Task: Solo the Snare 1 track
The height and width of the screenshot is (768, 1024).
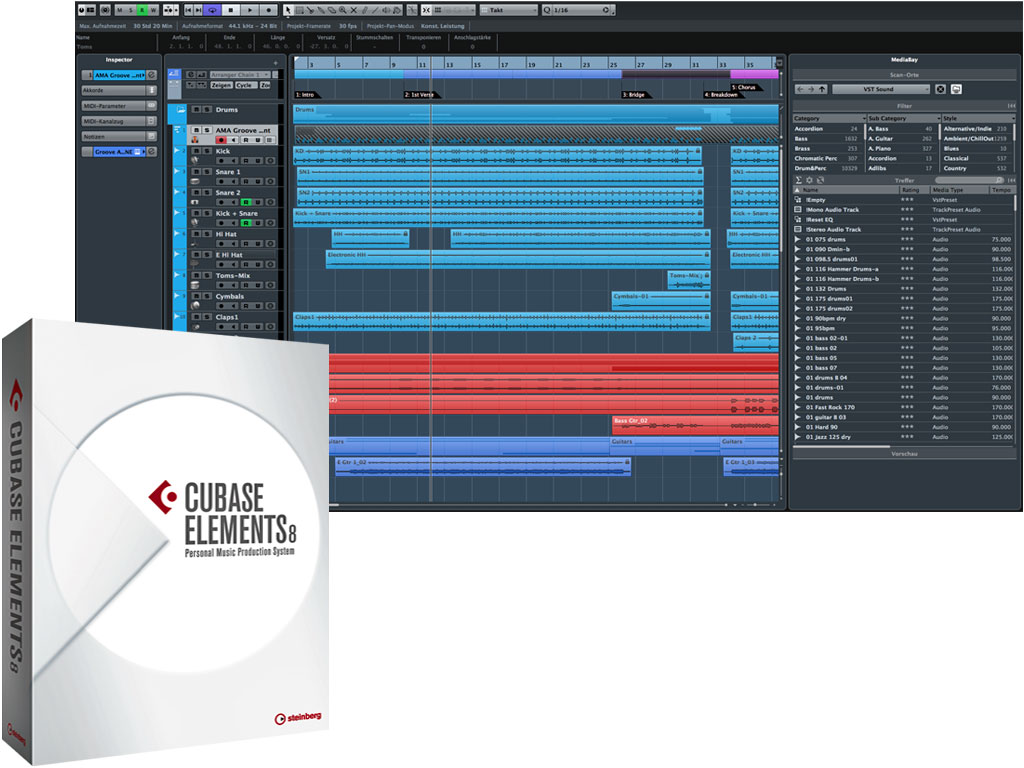Action: (205, 172)
